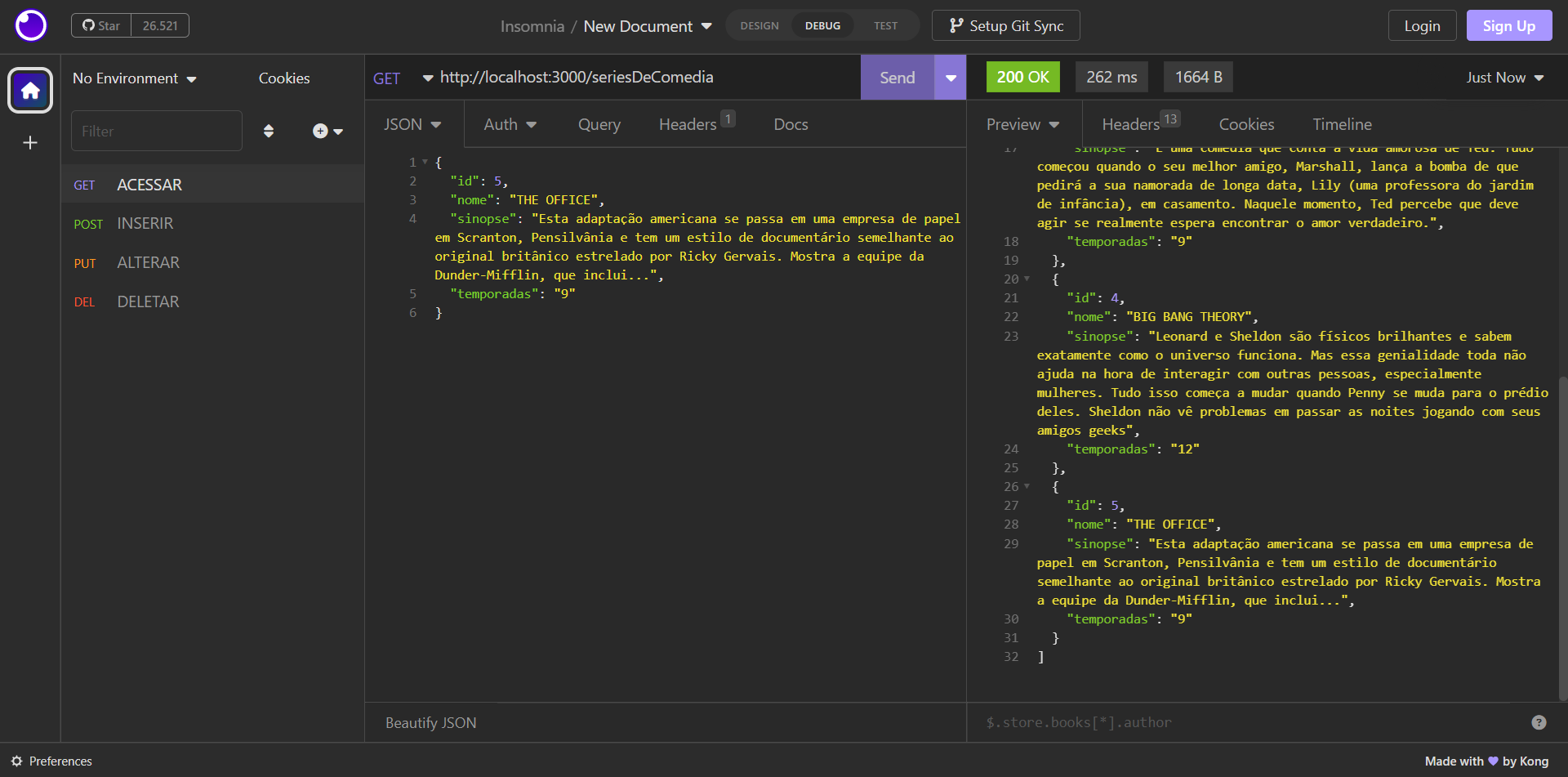Image resolution: width=1568 pixels, height=777 pixels.
Task: Open Cookies in the sidebar
Action: coord(284,78)
